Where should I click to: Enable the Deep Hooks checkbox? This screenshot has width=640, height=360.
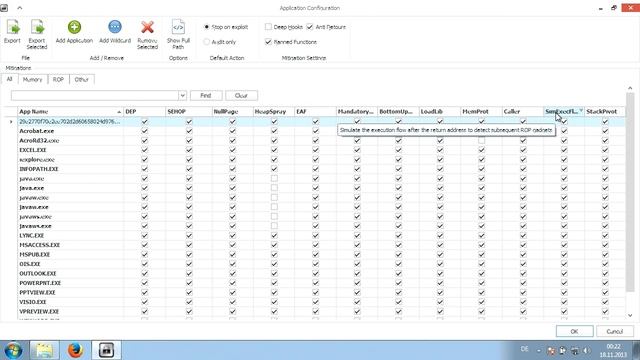point(268,27)
